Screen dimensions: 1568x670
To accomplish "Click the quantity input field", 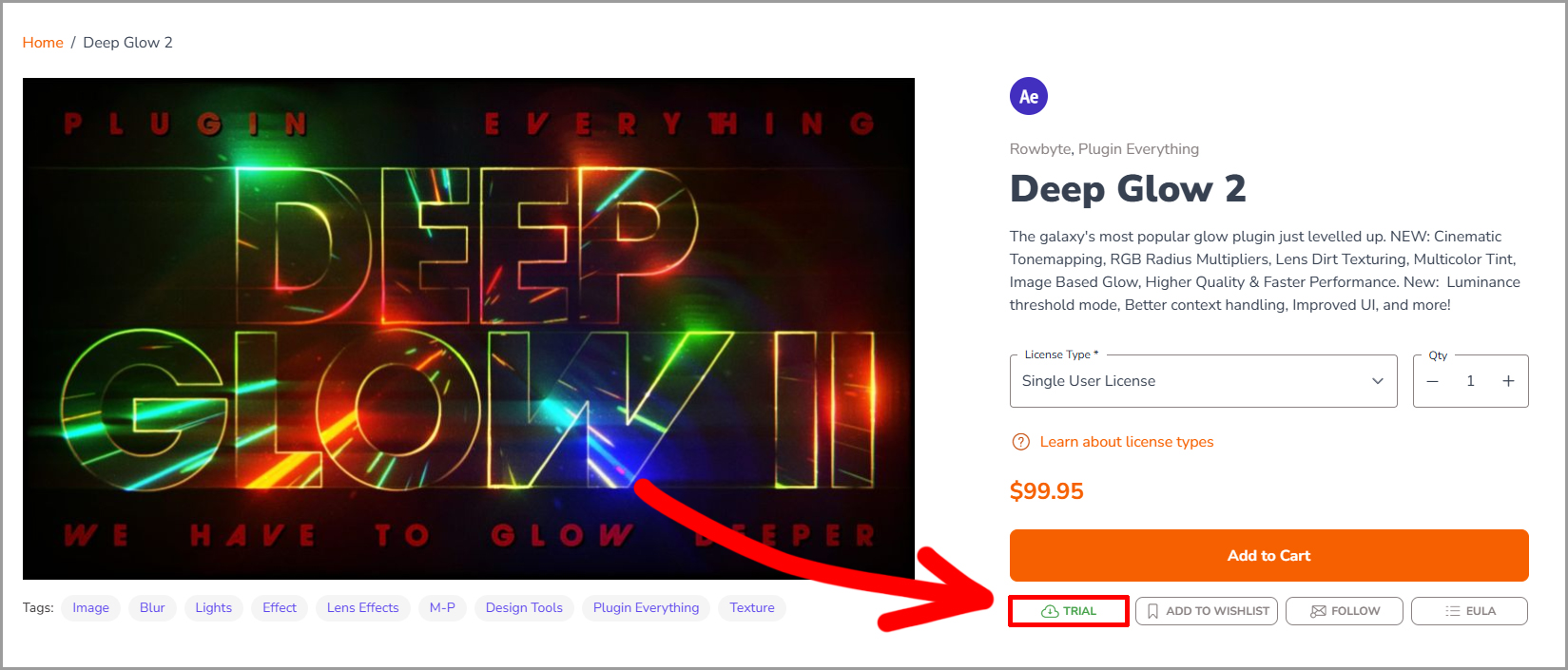I will click(1470, 381).
